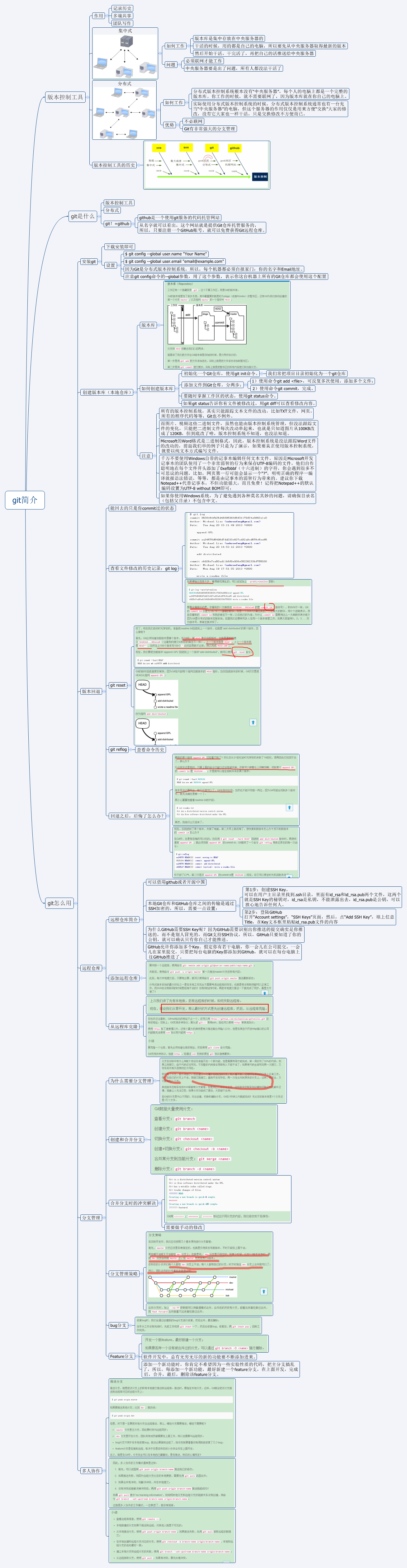Click the '安装git' node
The height and width of the screenshot is (1568, 407).
click(89, 261)
